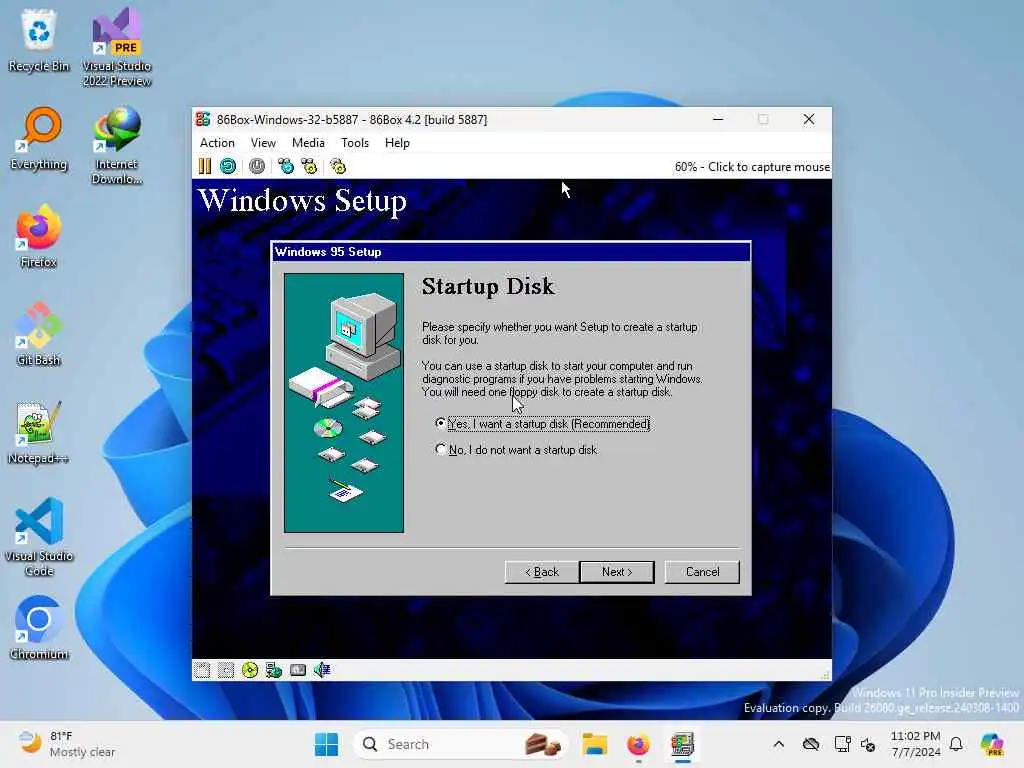The width and height of the screenshot is (1024, 768).
Task: Open Visual Studio 2022 Preview shortcut
Action: click(116, 47)
